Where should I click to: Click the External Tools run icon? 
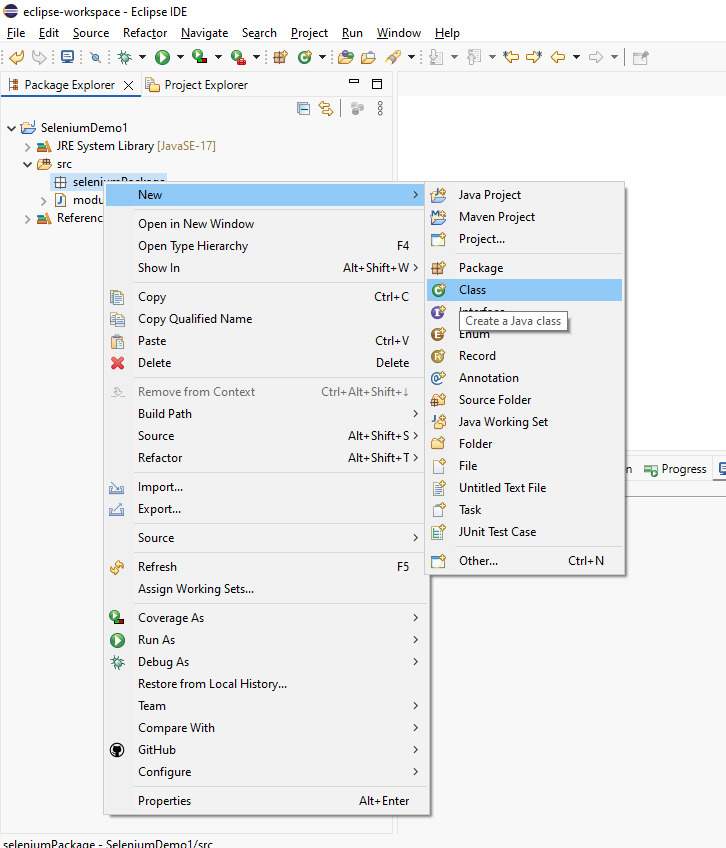click(x=238, y=57)
